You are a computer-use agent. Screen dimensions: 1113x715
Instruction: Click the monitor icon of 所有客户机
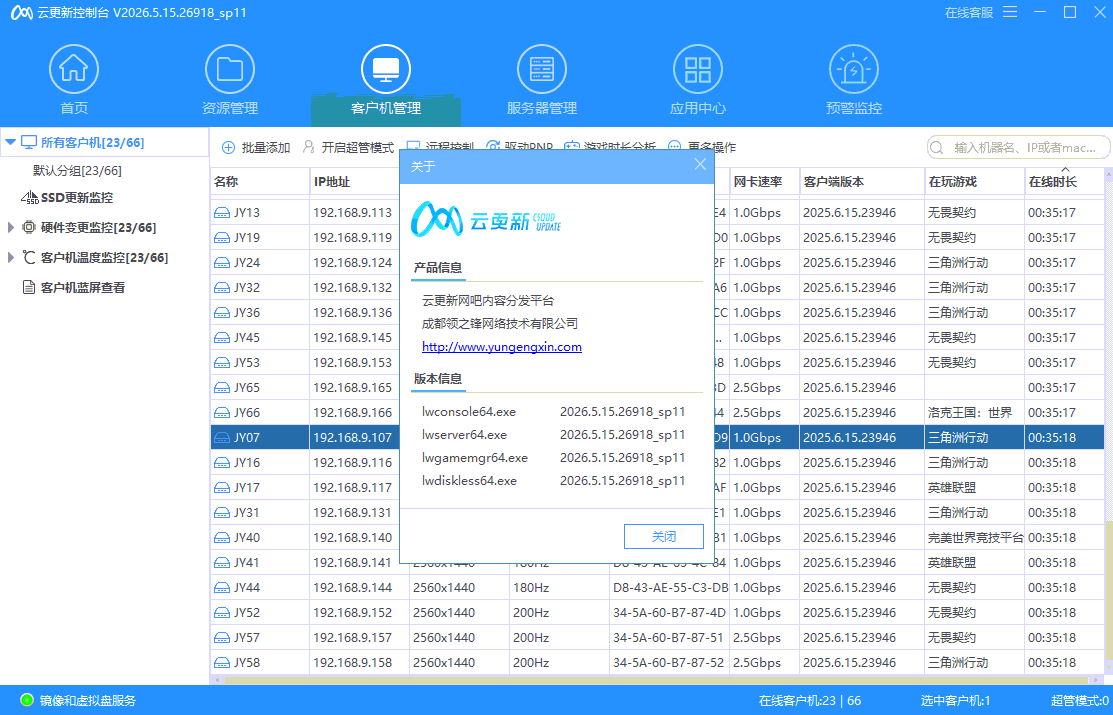[29, 142]
